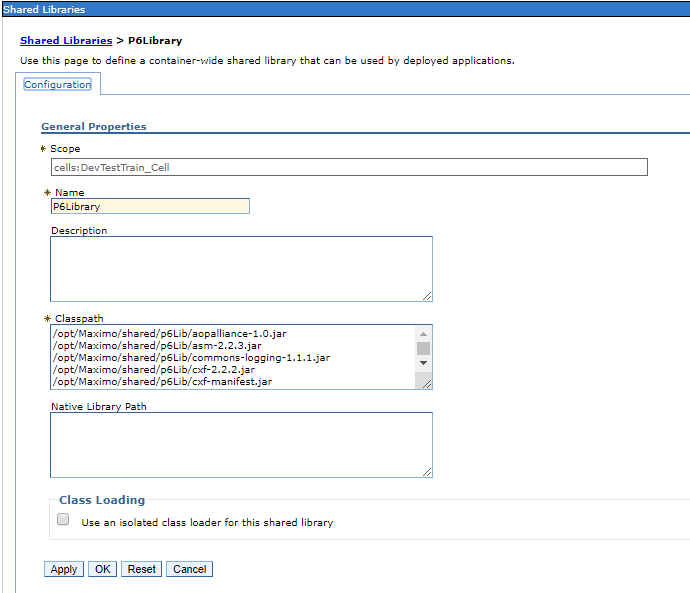The height and width of the screenshot is (593, 690).
Task: Select the cxf-manifest.jar classpath line
Action: (x=162, y=381)
